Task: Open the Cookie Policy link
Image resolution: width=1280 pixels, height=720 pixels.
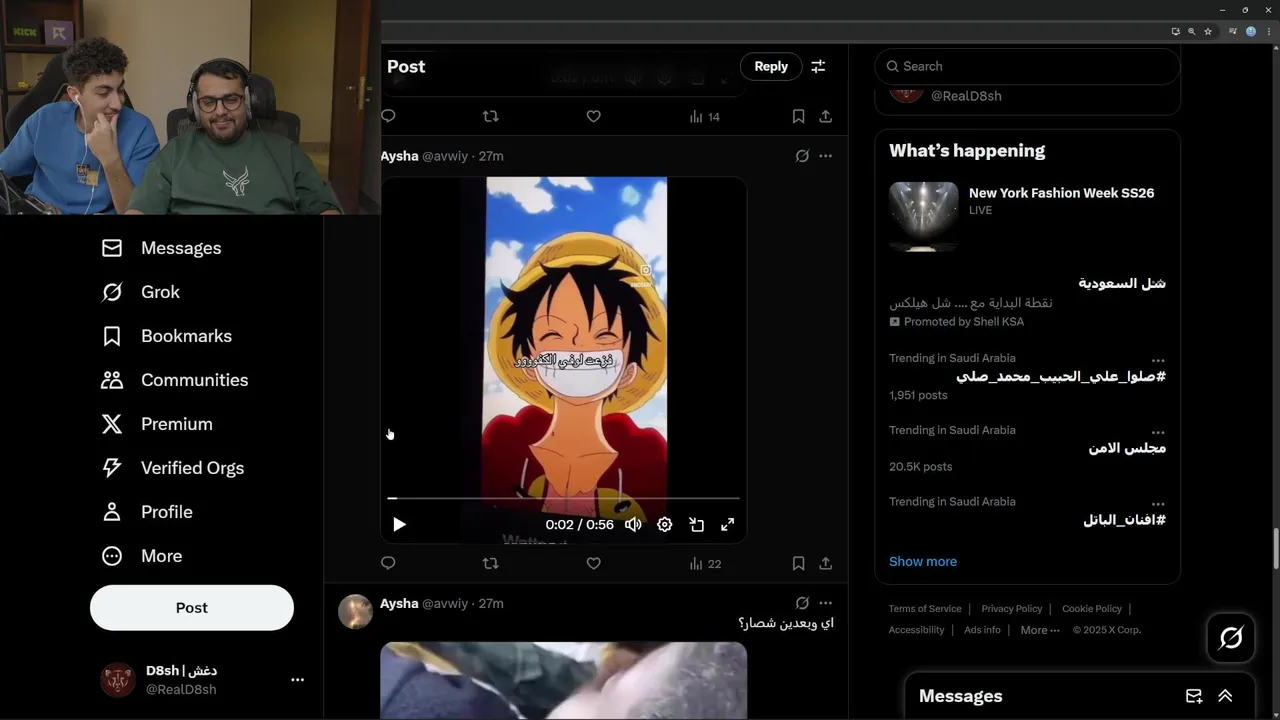Action: point(1091,608)
